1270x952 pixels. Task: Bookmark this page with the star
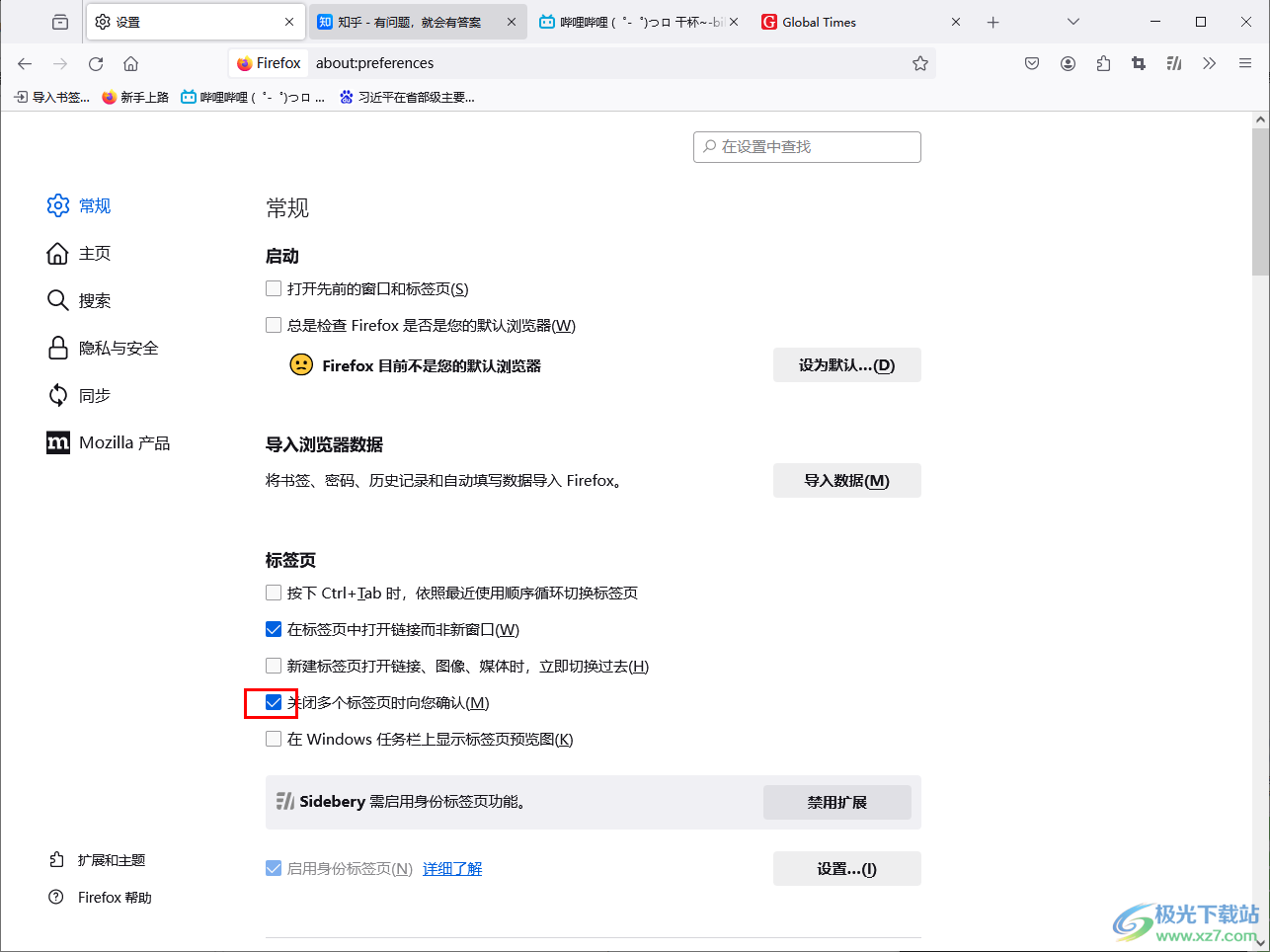point(920,63)
